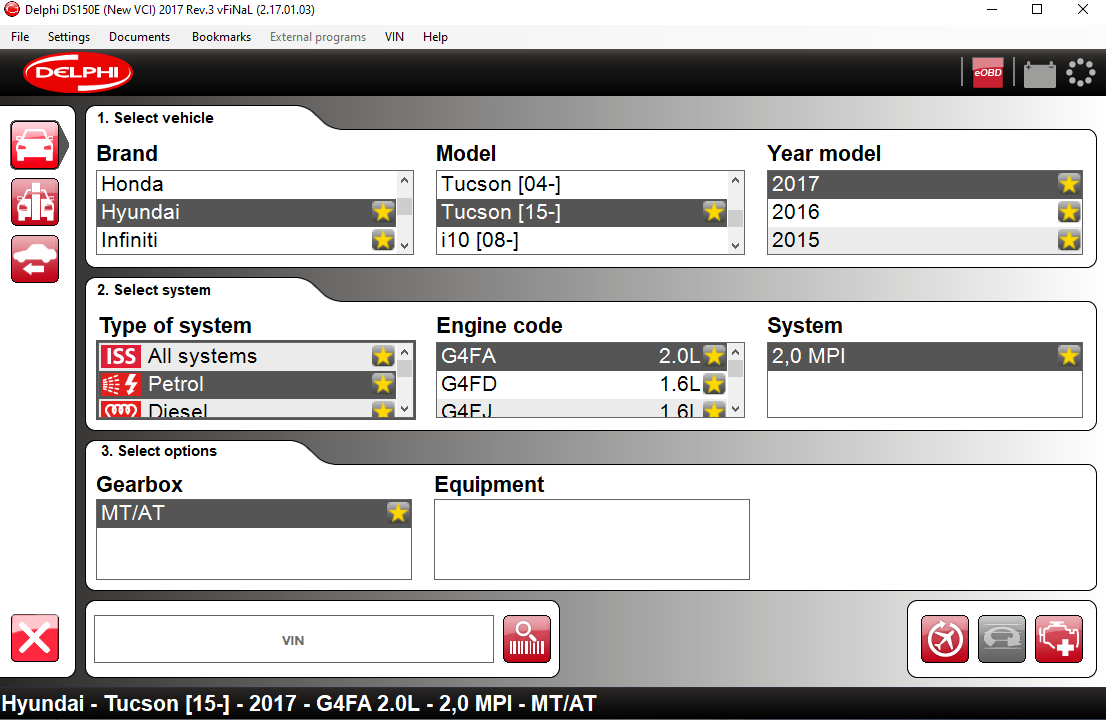
Task: Click the battery voltage status icon
Action: click(1039, 73)
